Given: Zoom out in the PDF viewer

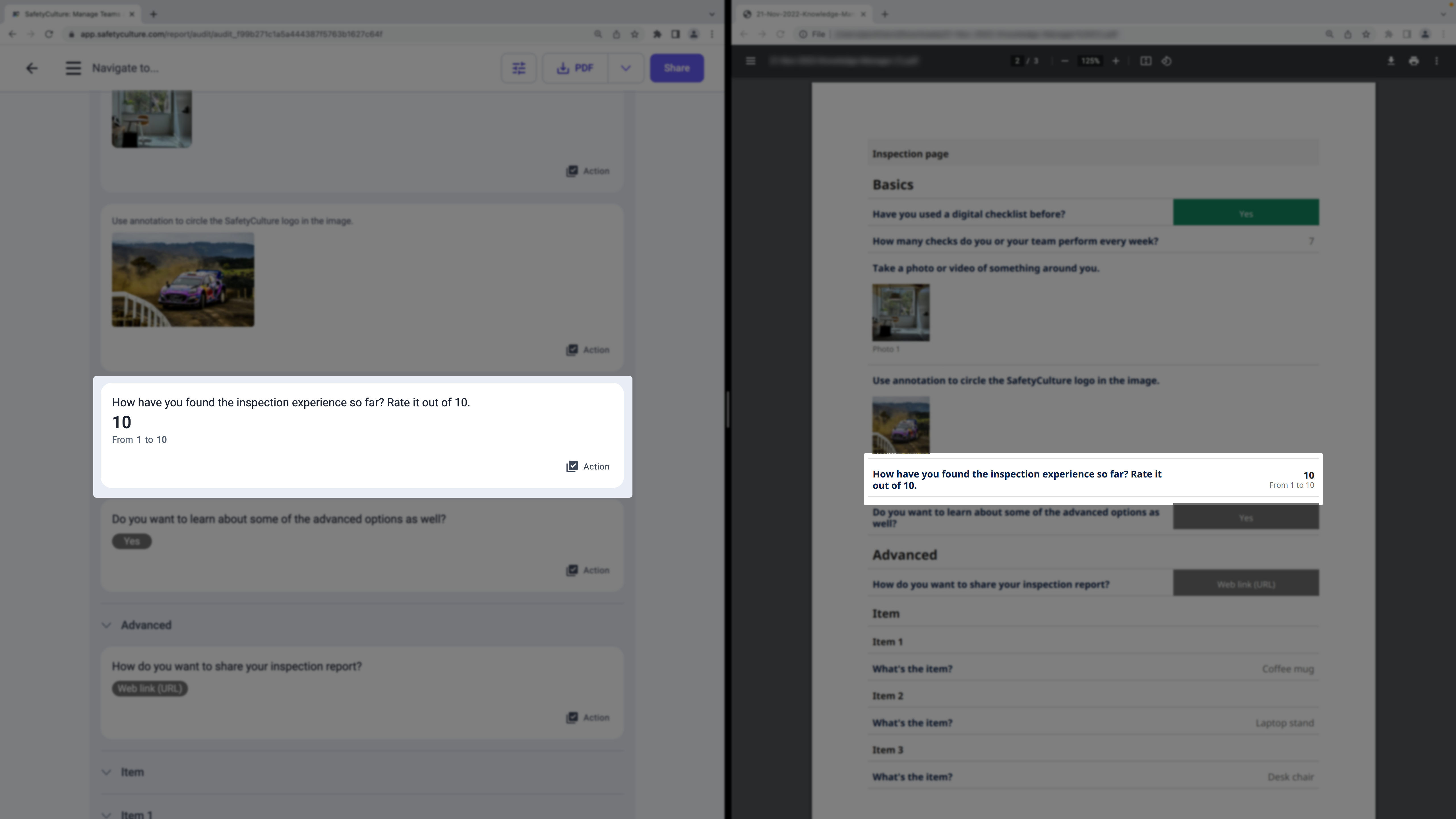Looking at the screenshot, I should point(1065,61).
